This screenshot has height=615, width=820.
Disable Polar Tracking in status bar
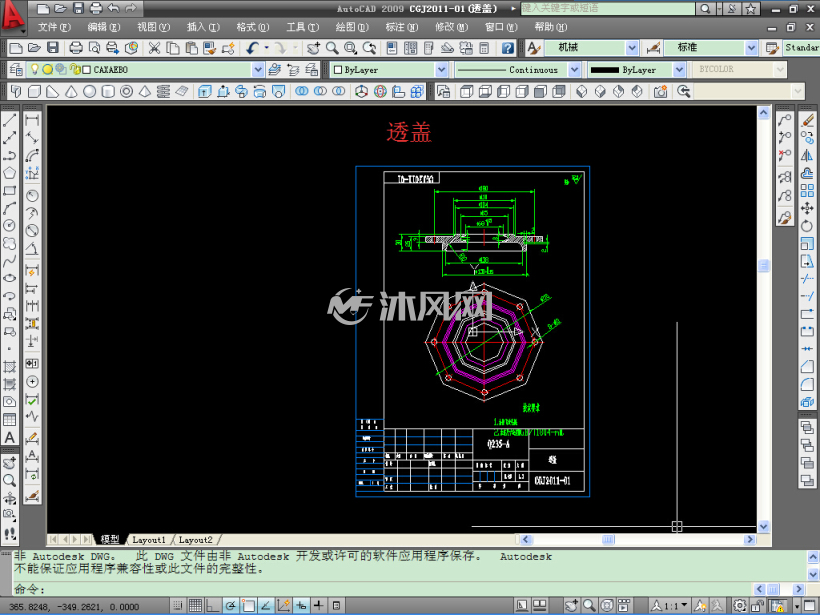pos(231,606)
